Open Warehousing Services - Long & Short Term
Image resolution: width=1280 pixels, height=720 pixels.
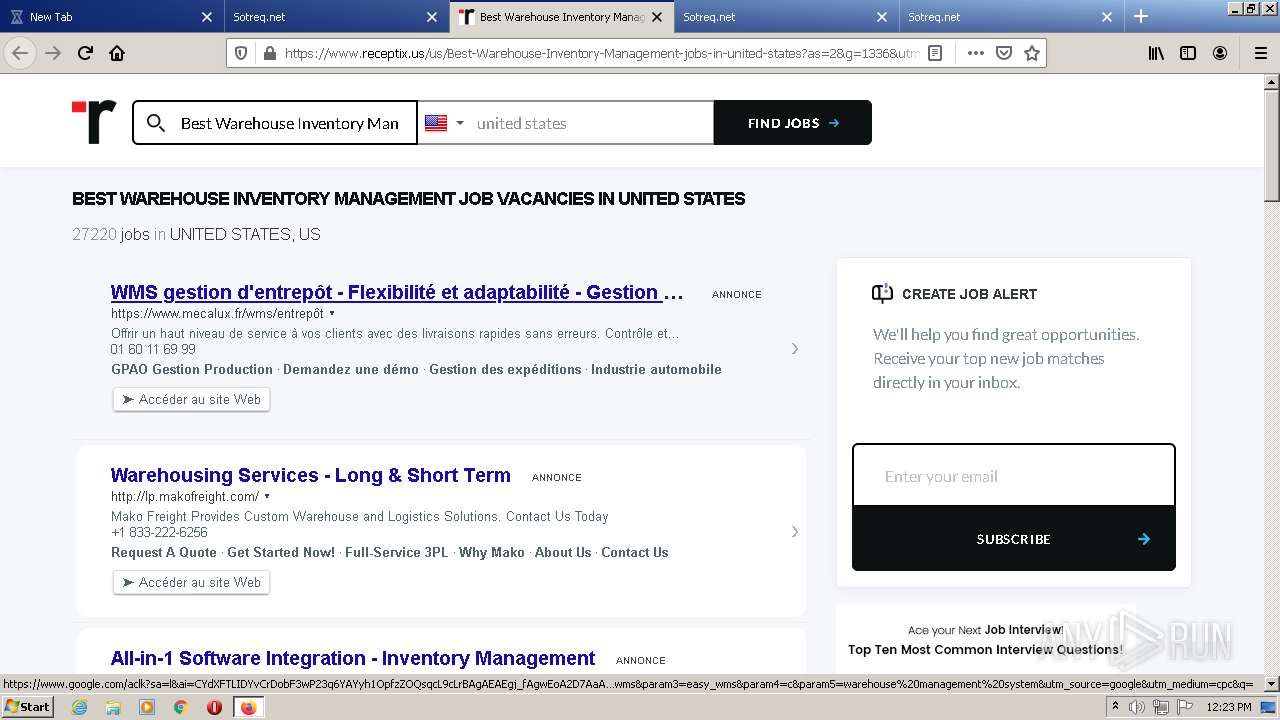311,475
